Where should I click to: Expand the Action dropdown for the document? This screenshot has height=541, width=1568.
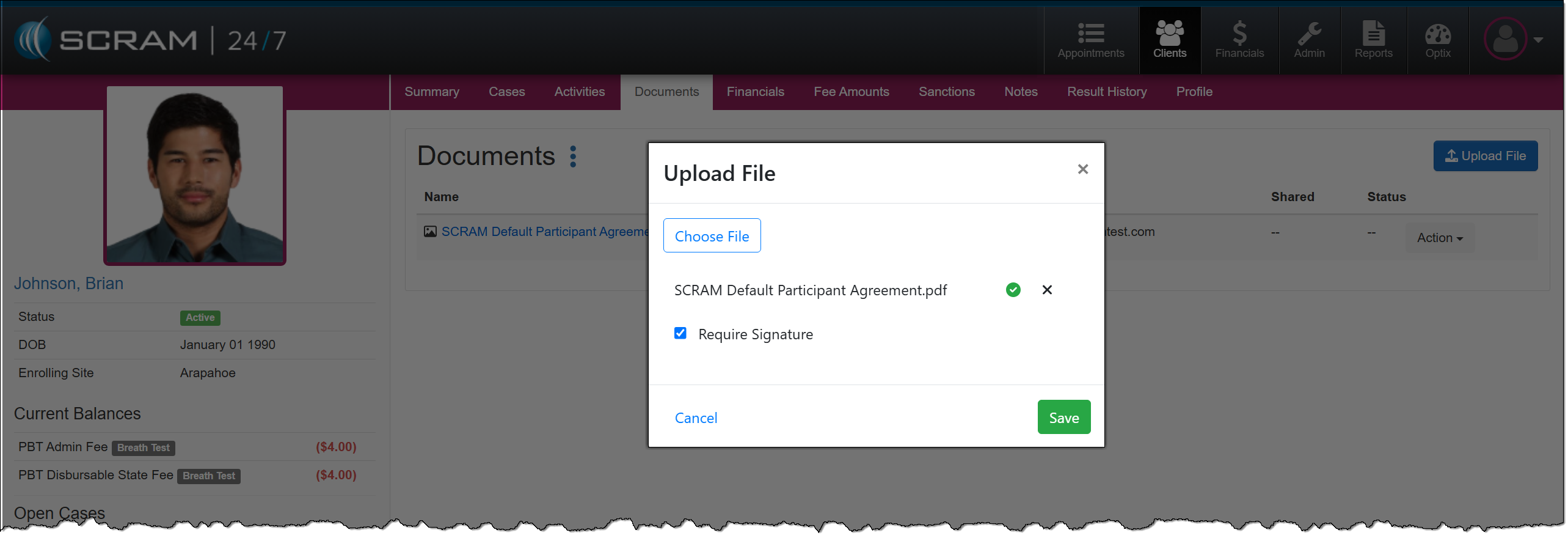point(1439,238)
